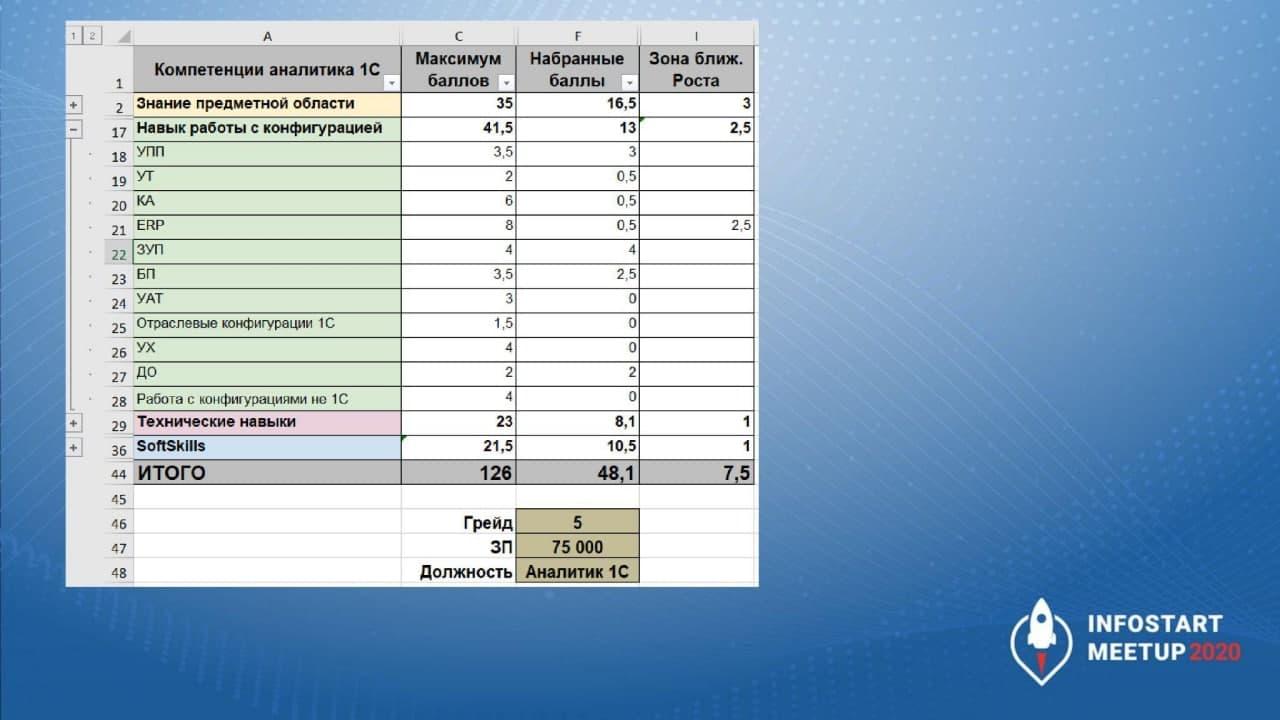Select SoftSkills maximum value 21,5
The width and height of the screenshot is (1280, 720).
click(x=459, y=447)
